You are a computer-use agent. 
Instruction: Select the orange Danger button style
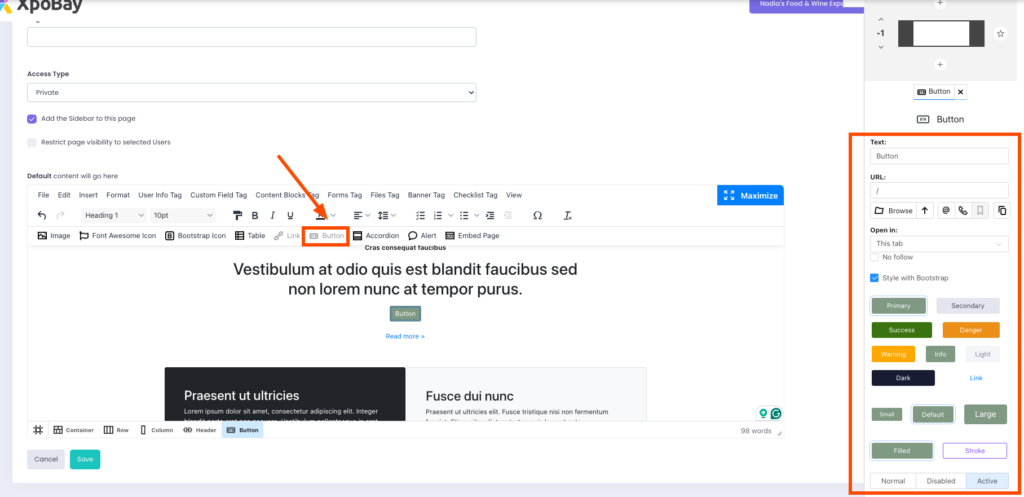click(970, 329)
